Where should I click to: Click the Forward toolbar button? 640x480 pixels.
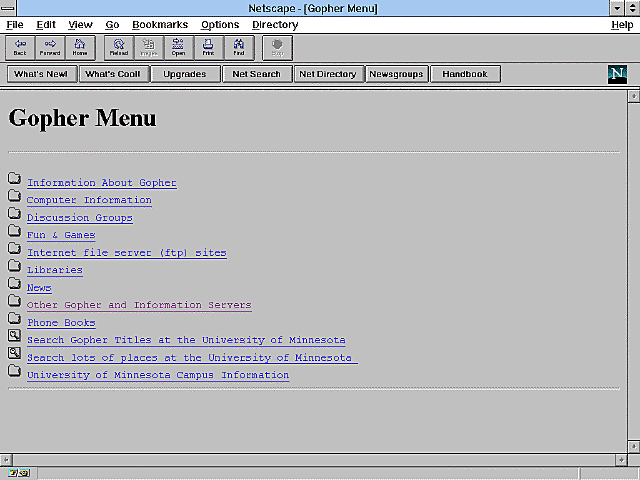50,48
